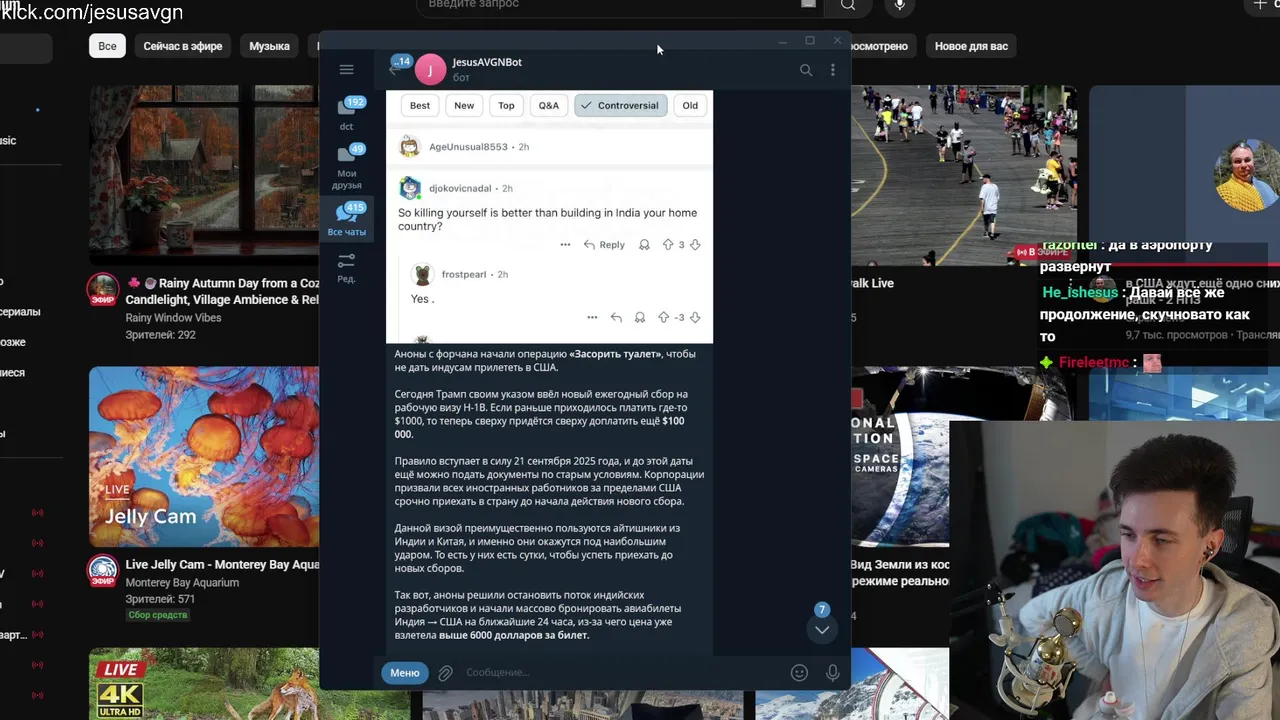Upvote frostpearl's Yes comment

(x=663, y=317)
